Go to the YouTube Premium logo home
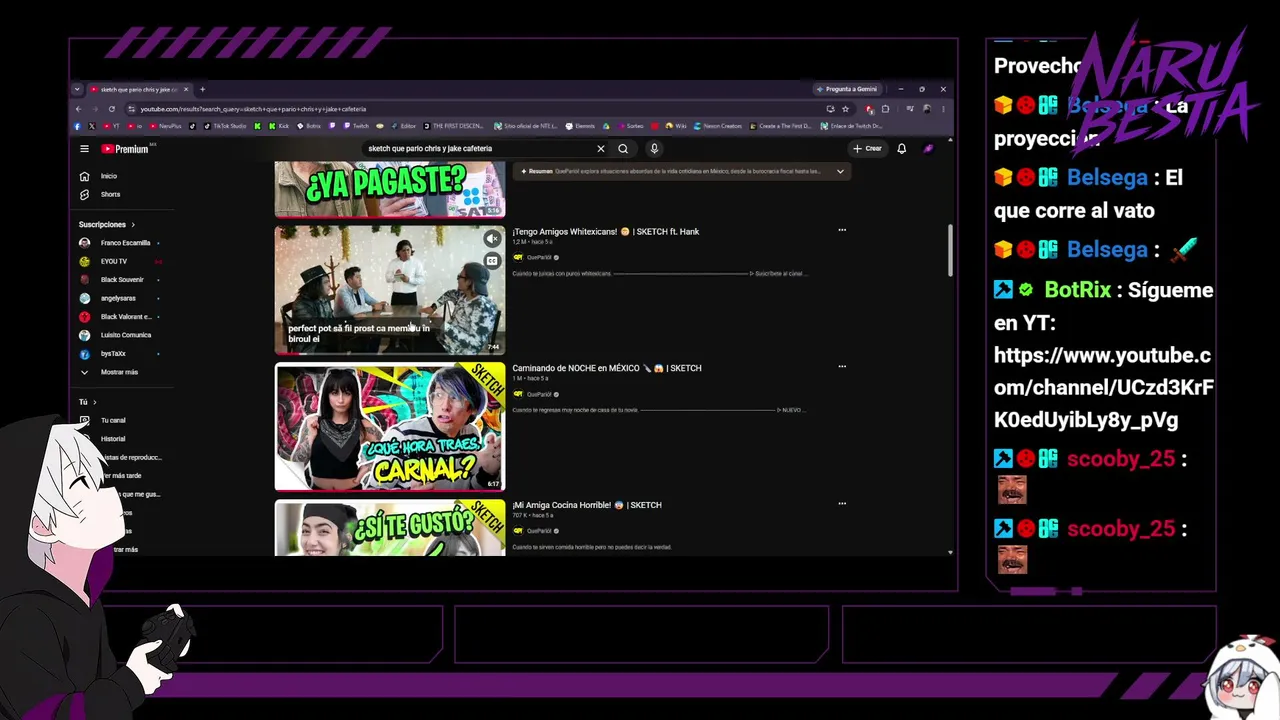Viewport: 1280px width, 720px height. 125,149
